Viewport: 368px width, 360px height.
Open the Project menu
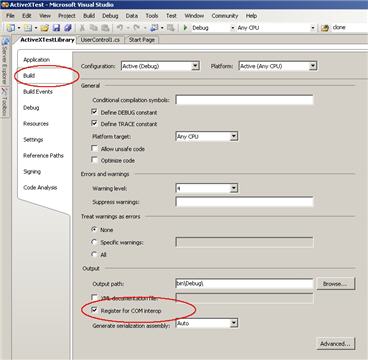pos(67,16)
